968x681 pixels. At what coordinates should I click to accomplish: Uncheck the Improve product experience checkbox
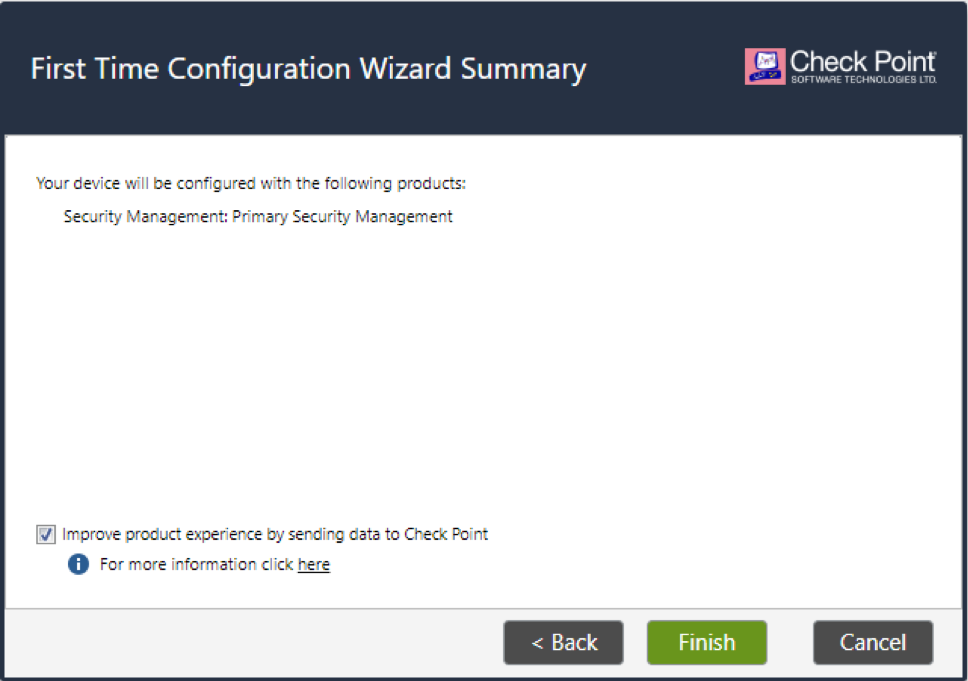(46, 534)
